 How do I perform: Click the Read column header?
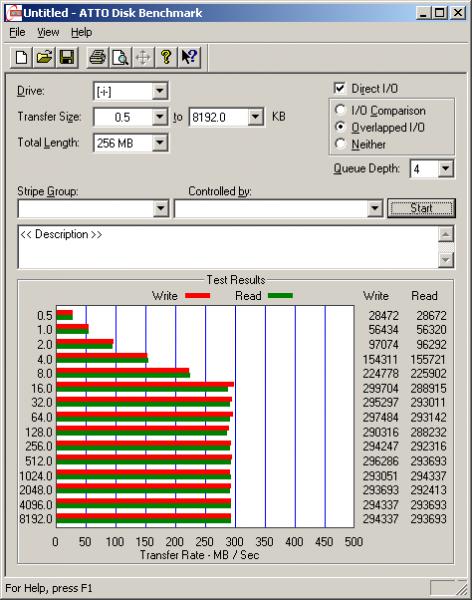pyautogui.click(x=424, y=296)
